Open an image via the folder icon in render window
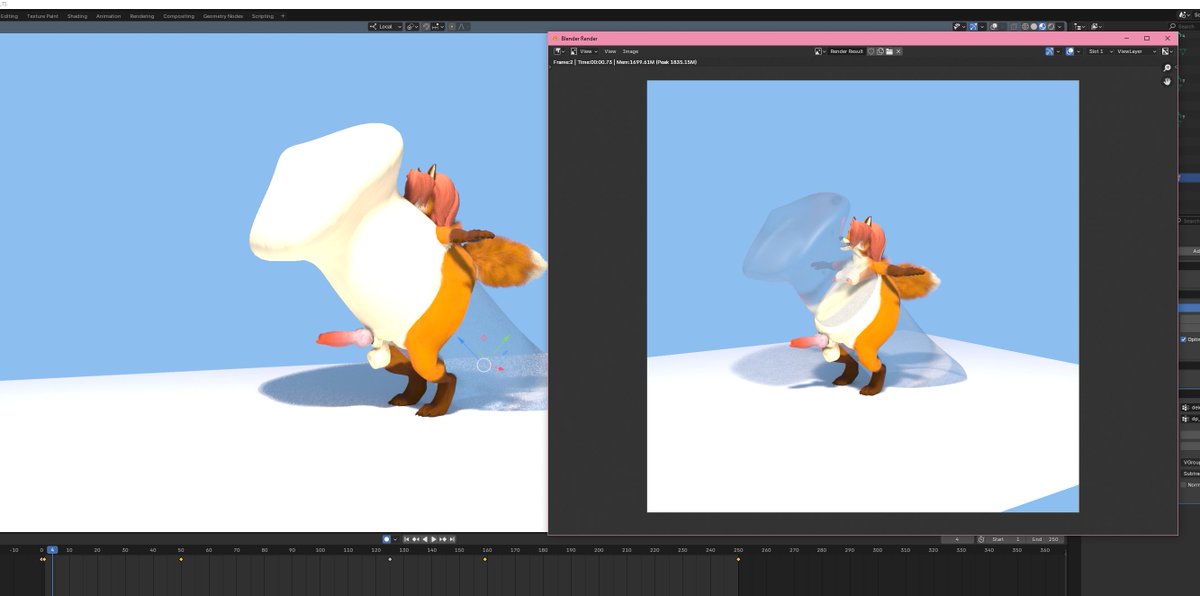The height and width of the screenshot is (596, 1200). pyautogui.click(x=887, y=51)
